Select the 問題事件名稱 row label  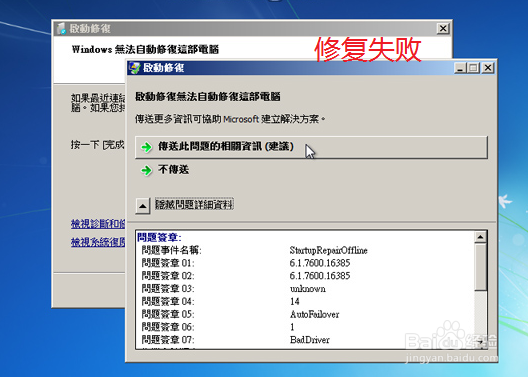coord(171,250)
